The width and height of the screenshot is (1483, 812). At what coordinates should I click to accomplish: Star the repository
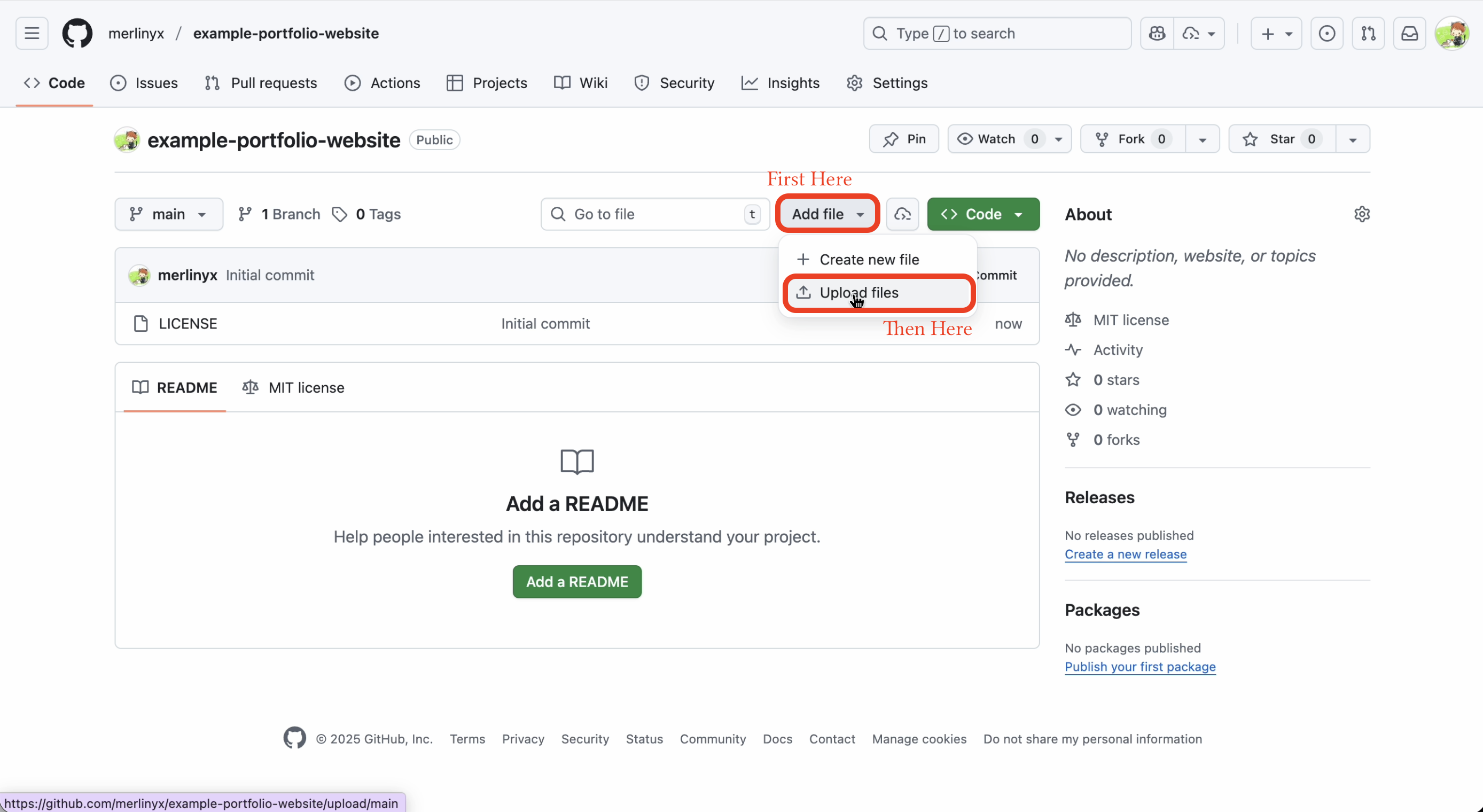click(1282, 139)
